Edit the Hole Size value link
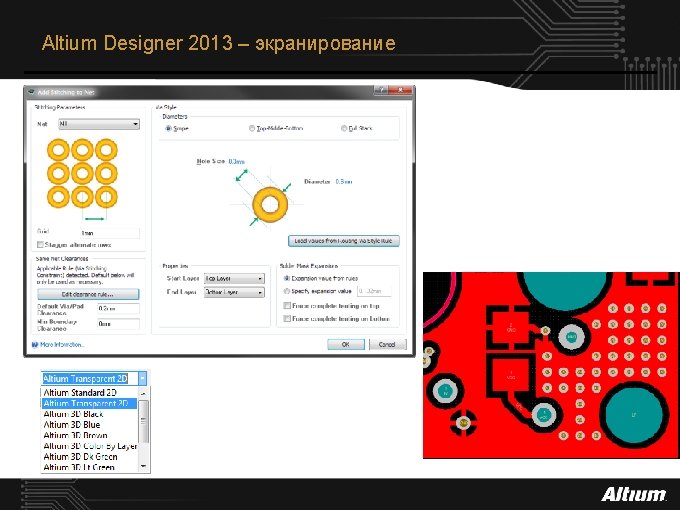The image size is (680, 510). pos(236,161)
